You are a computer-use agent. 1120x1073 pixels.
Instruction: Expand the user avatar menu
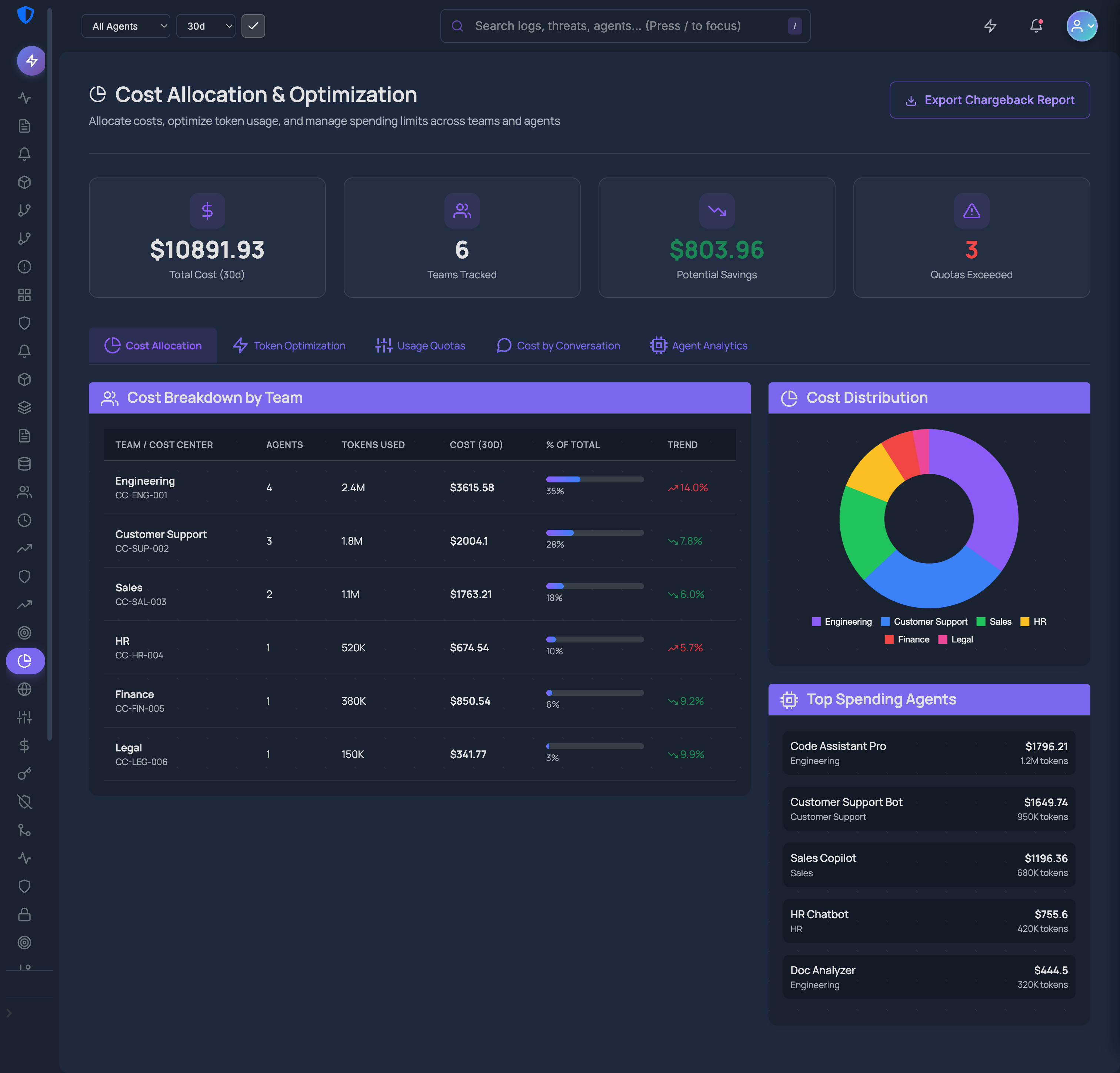(x=1081, y=26)
